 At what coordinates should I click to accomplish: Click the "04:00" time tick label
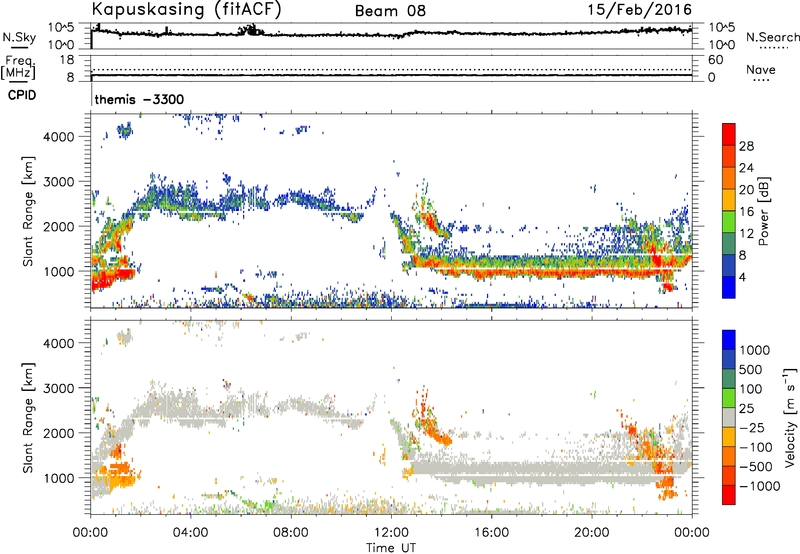[190, 533]
